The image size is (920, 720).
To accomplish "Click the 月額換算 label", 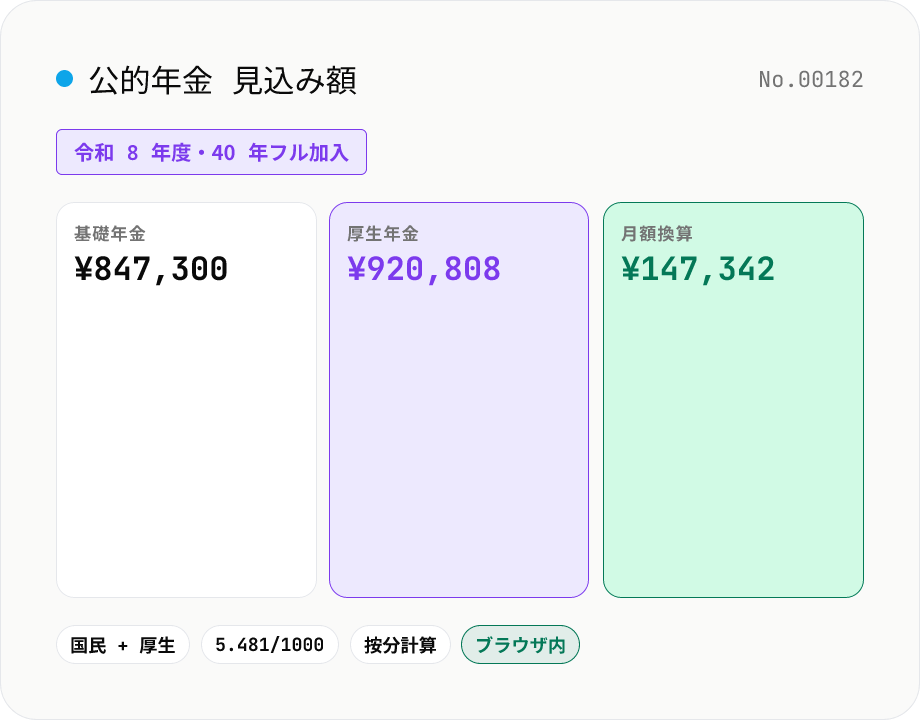I will click(x=657, y=234).
